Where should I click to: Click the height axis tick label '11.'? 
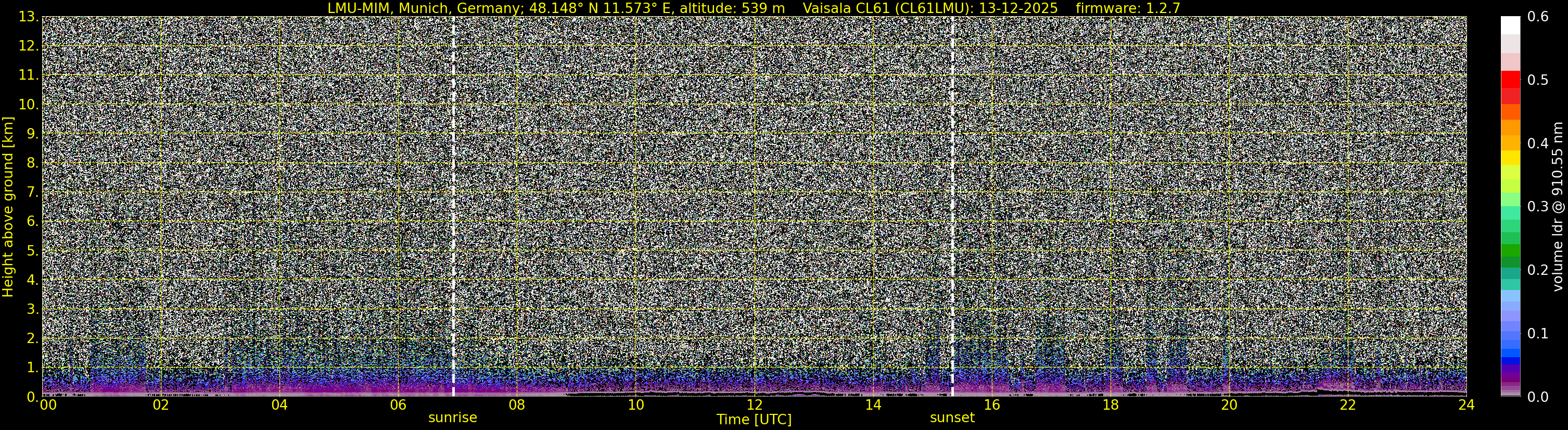point(28,75)
